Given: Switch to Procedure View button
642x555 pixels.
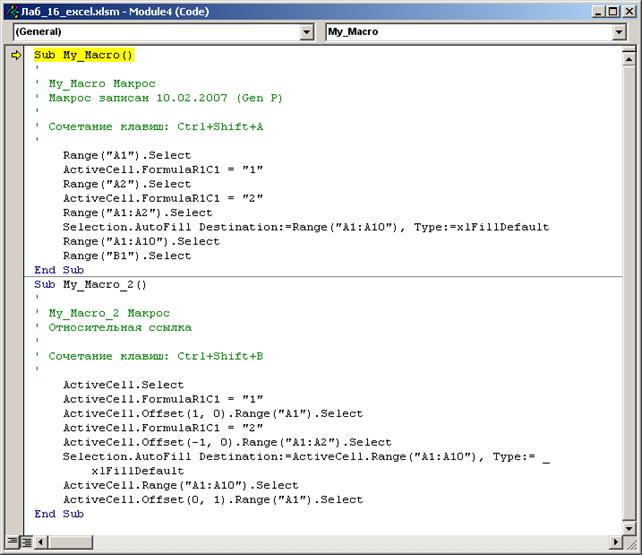Looking at the screenshot, I should coord(12,542).
